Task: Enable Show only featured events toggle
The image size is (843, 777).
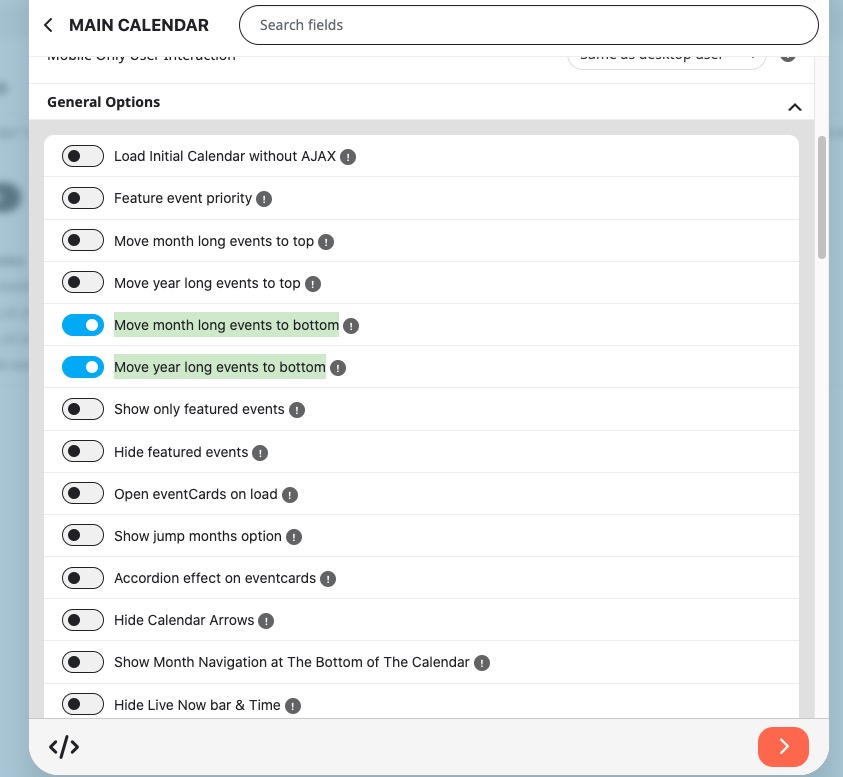Action: (x=83, y=409)
